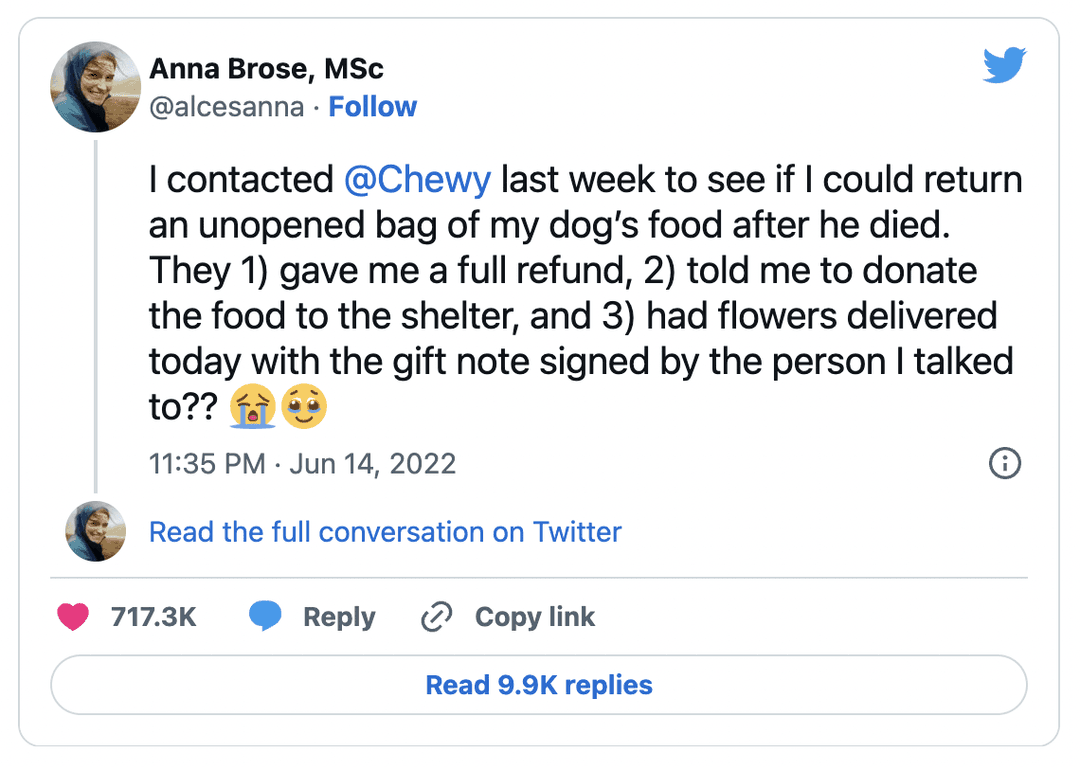Open Anna Brose's large profile avatar

click(x=95, y=87)
